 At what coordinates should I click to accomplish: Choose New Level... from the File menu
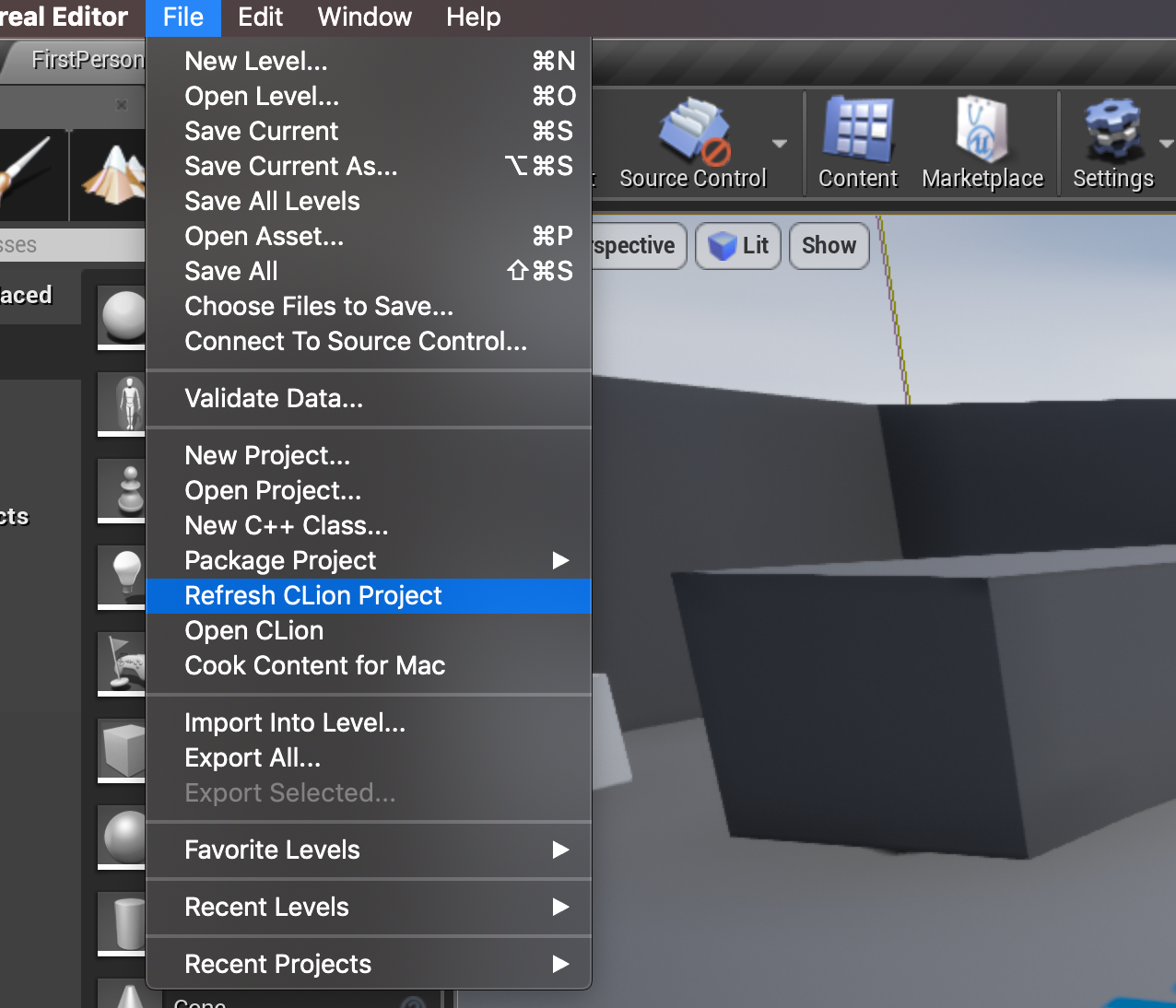(x=369, y=61)
